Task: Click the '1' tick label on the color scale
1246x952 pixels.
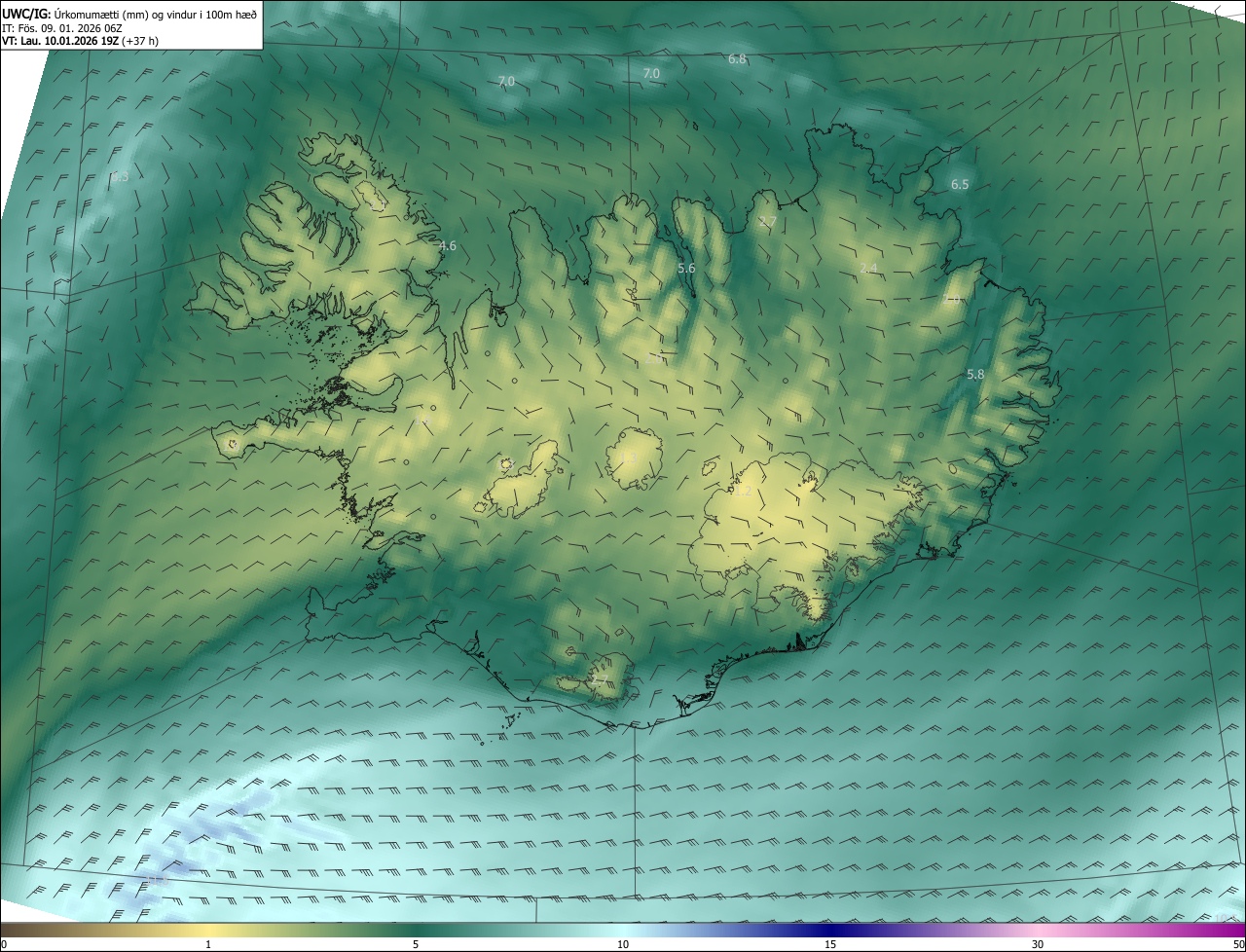Action: [x=208, y=944]
